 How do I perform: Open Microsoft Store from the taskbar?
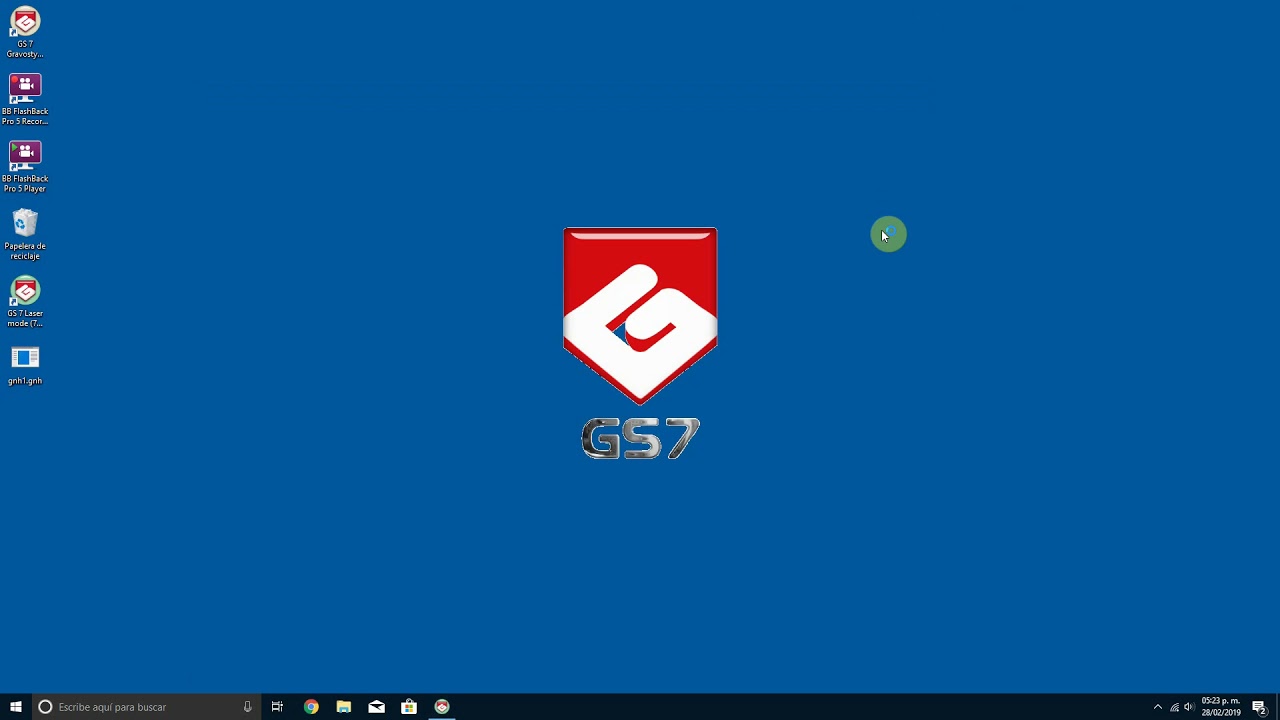point(409,707)
